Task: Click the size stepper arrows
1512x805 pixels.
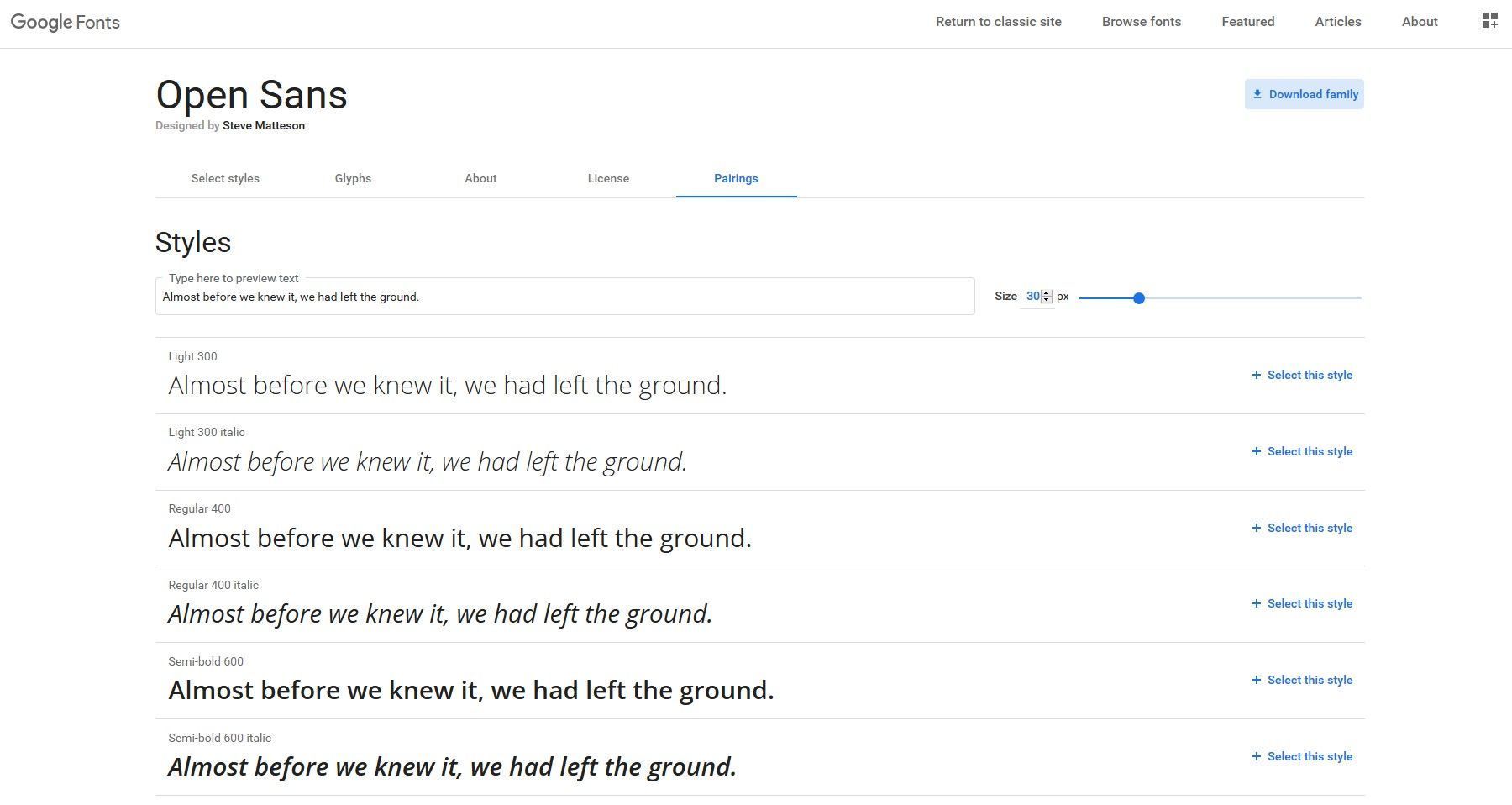Action: [x=1047, y=297]
